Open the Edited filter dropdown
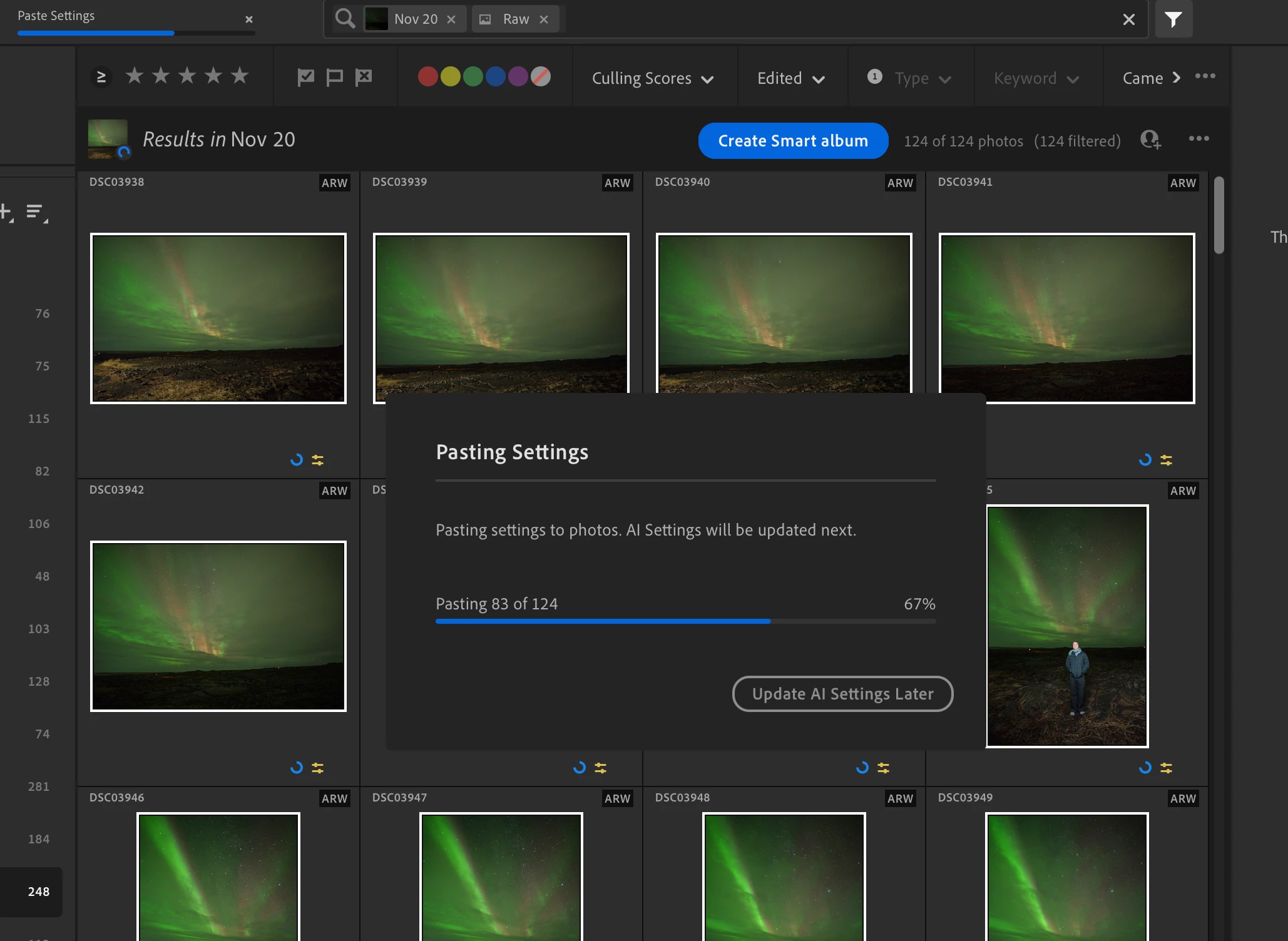The image size is (1288, 941). (x=791, y=78)
